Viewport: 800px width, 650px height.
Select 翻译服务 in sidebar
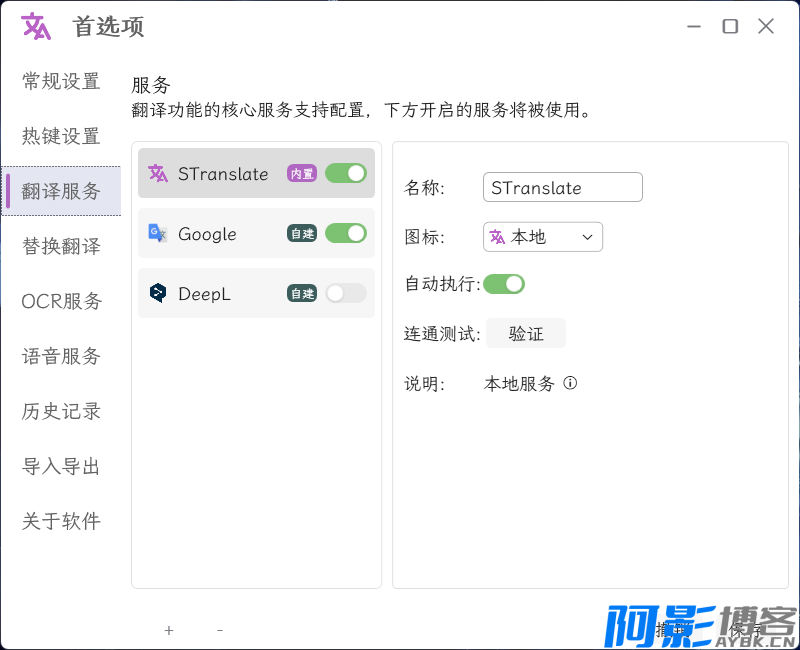(x=61, y=191)
